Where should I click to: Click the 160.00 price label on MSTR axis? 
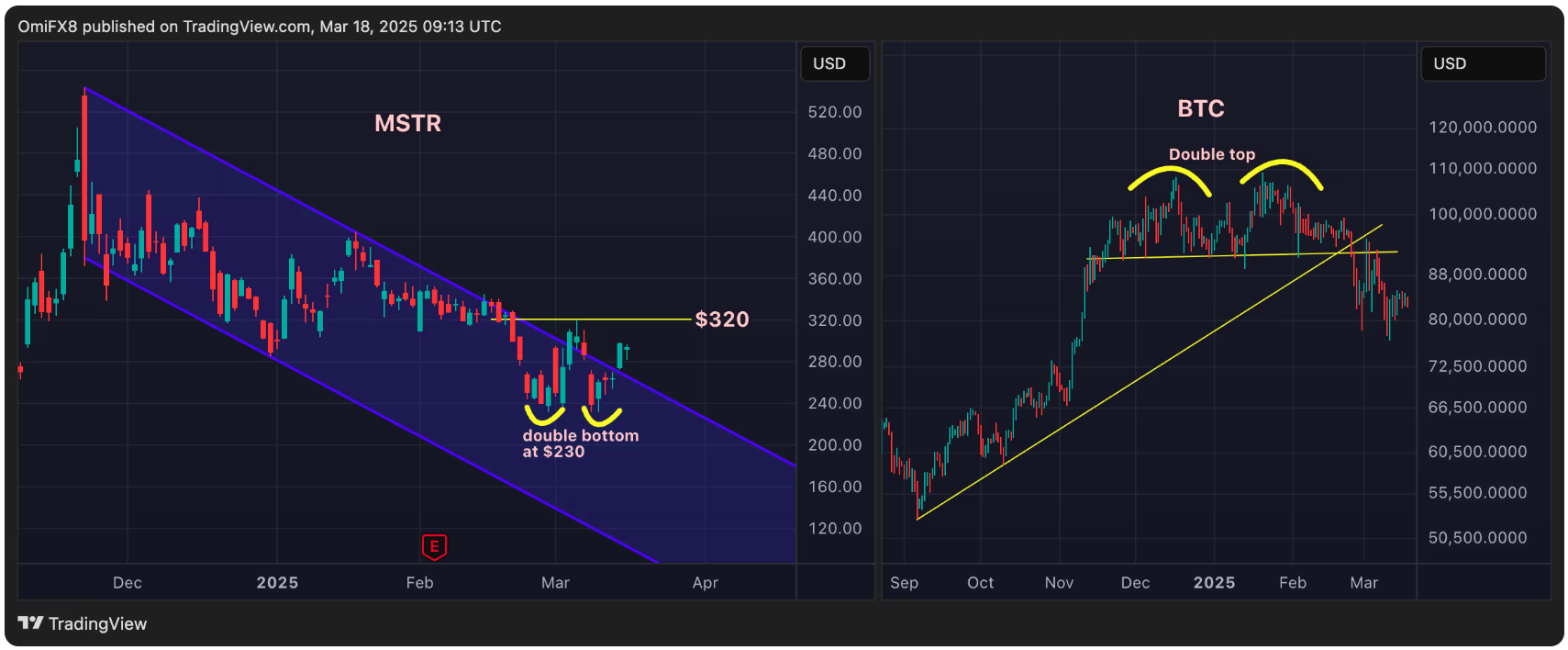coord(835,487)
